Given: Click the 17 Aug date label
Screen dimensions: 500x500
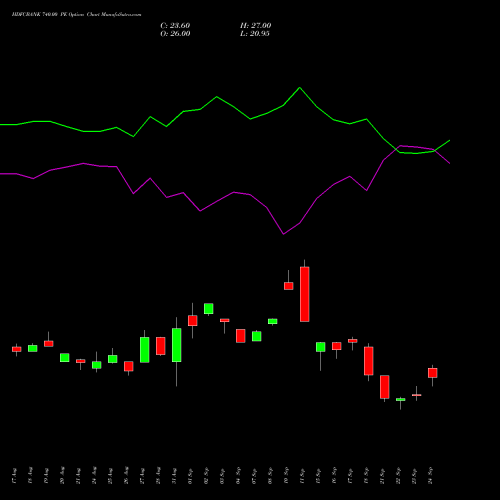Looking at the screenshot, I should pyautogui.click(x=14, y=476).
